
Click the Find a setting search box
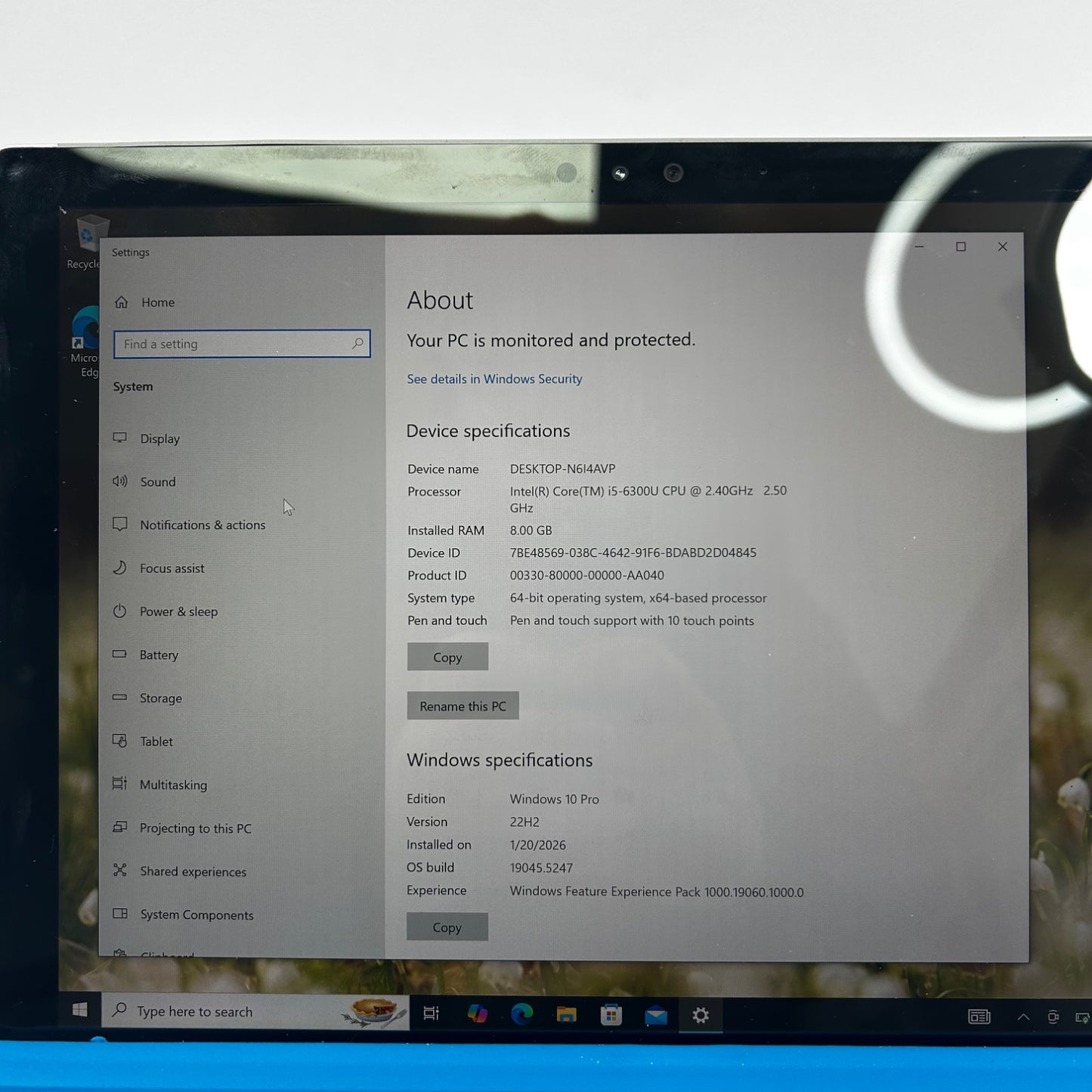(234, 344)
